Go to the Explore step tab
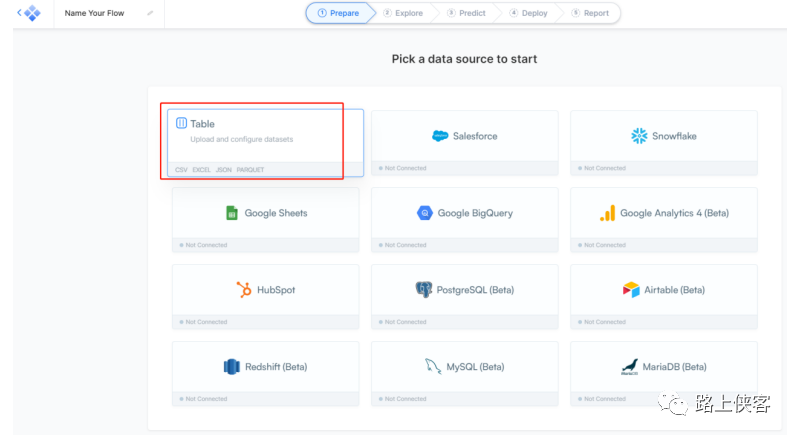Viewport: 796px width, 438px height. click(x=403, y=13)
